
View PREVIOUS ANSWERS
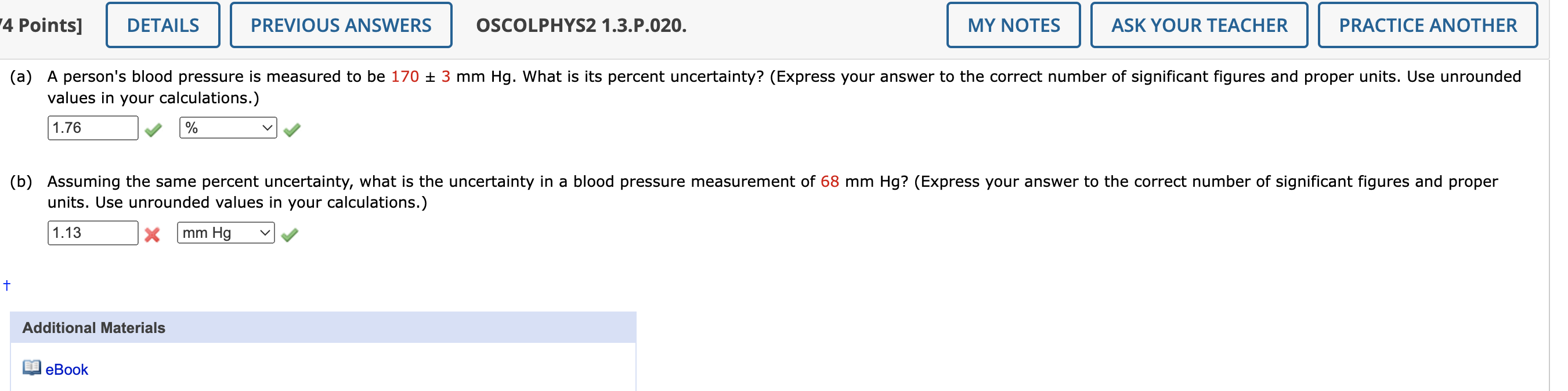tap(341, 25)
